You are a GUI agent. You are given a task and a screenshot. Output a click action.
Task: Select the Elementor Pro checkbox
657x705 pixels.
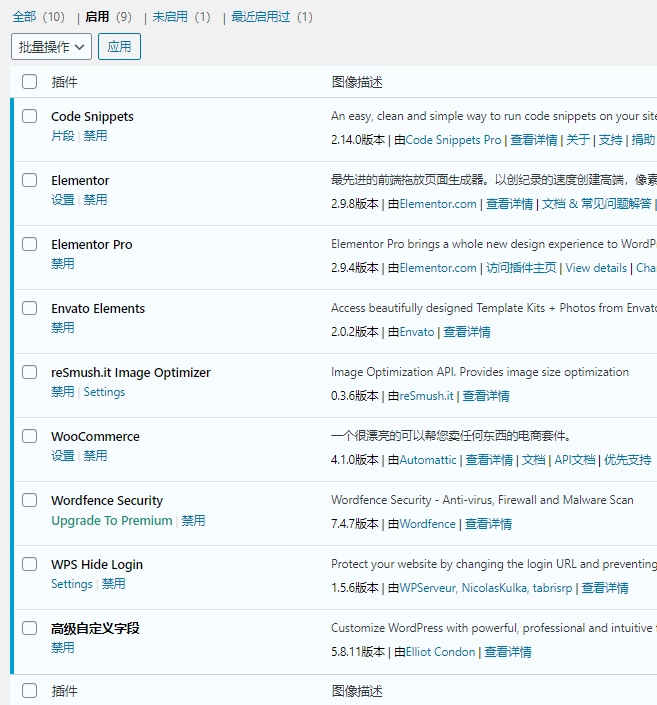[x=30, y=244]
